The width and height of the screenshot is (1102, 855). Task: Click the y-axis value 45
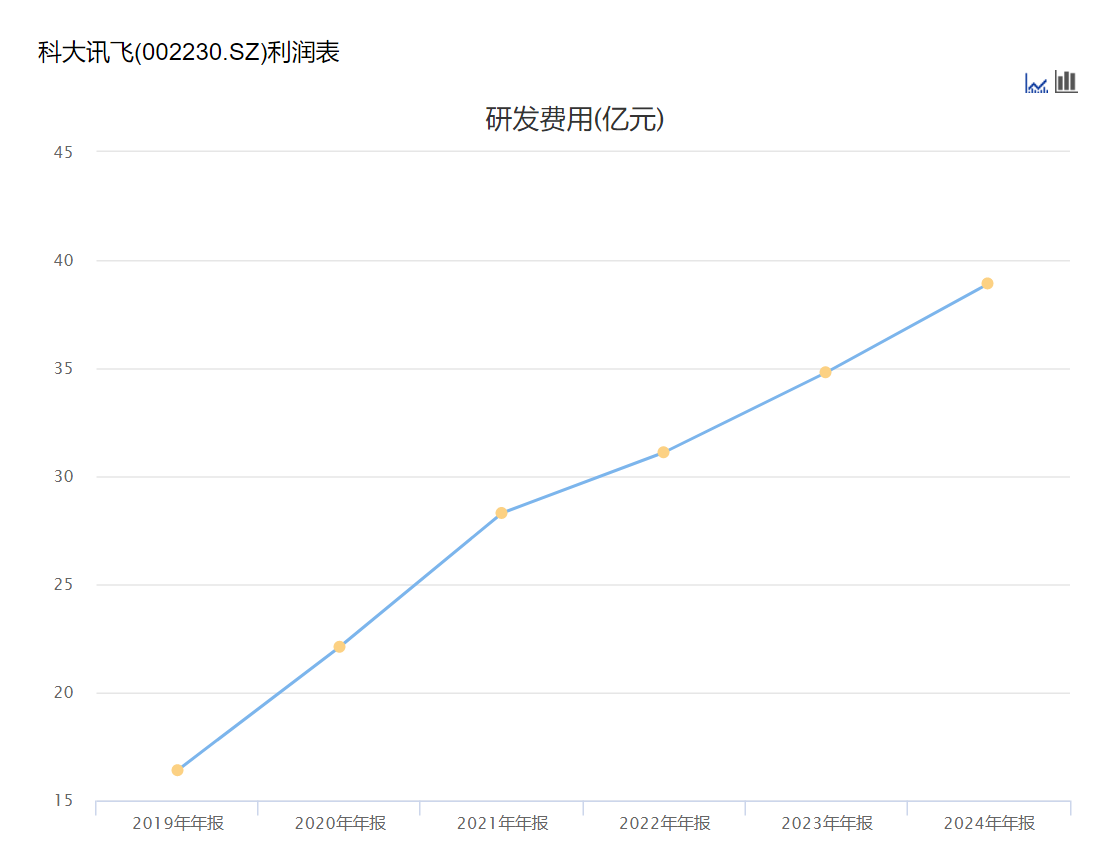pyautogui.click(x=63, y=152)
